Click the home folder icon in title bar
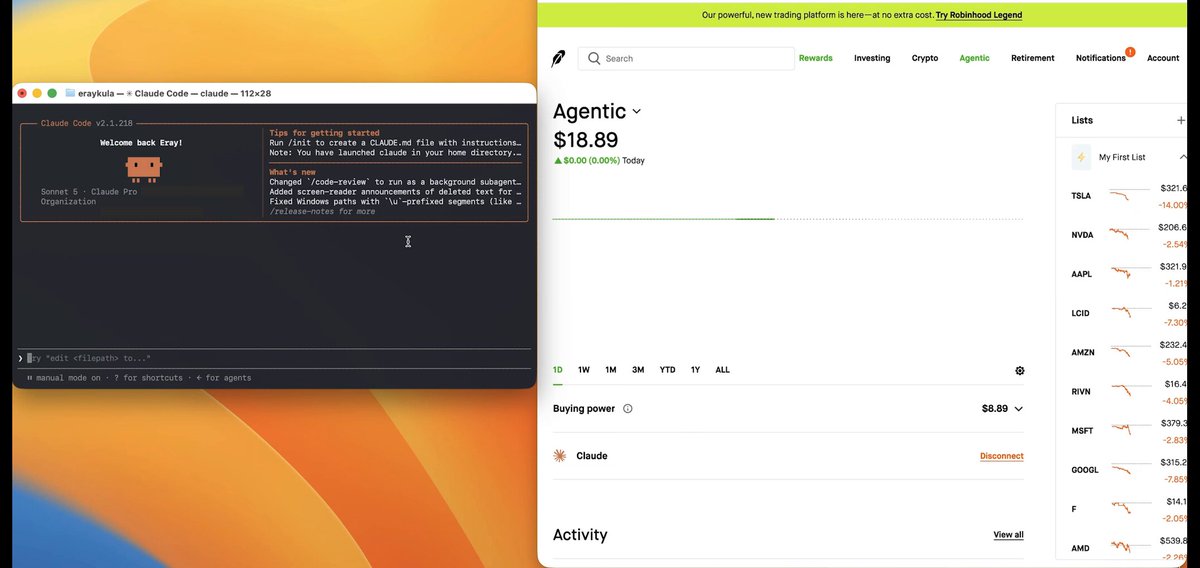The image size is (1200, 568). click(70, 93)
